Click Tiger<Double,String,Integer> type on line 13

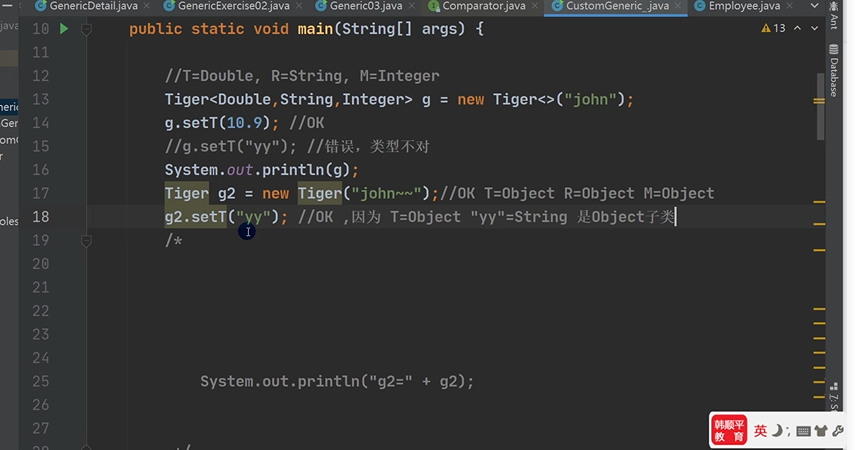point(288,99)
